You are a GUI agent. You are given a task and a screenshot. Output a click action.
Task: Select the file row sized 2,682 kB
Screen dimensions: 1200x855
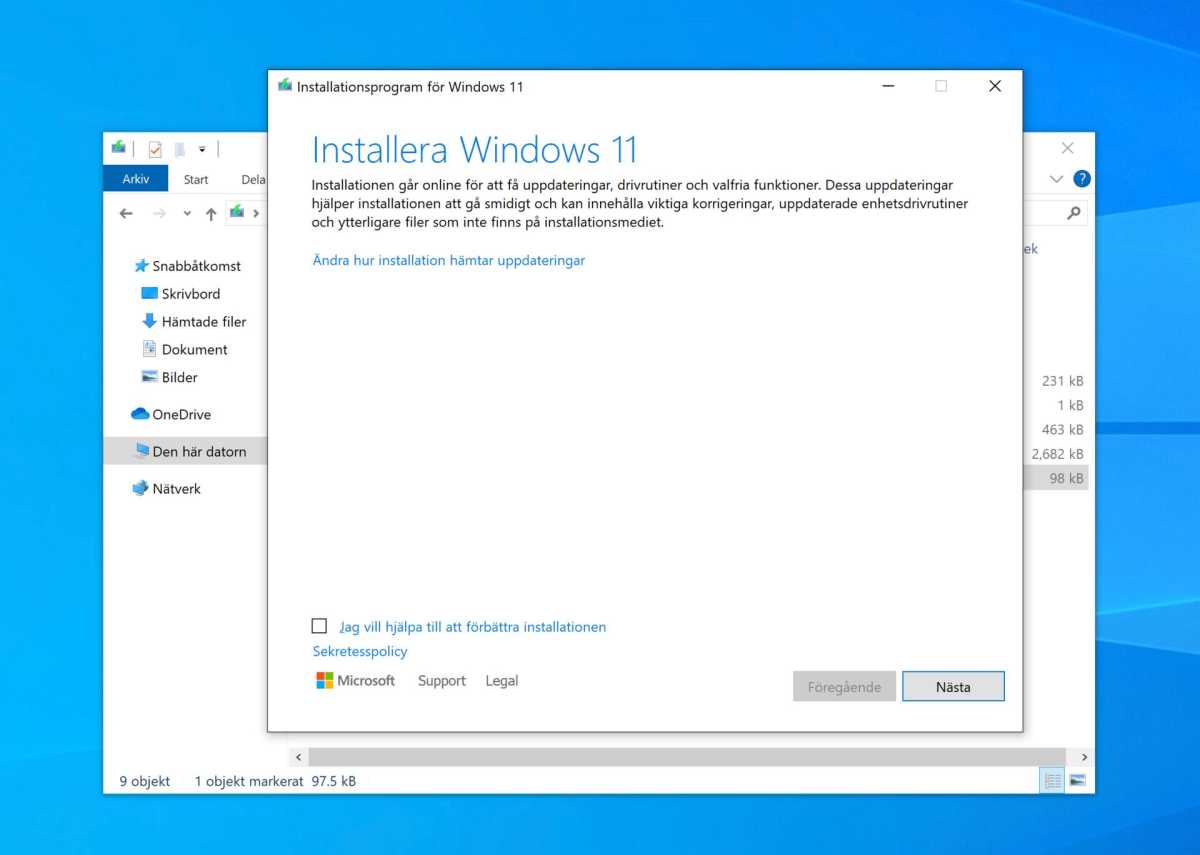(1057, 454)
